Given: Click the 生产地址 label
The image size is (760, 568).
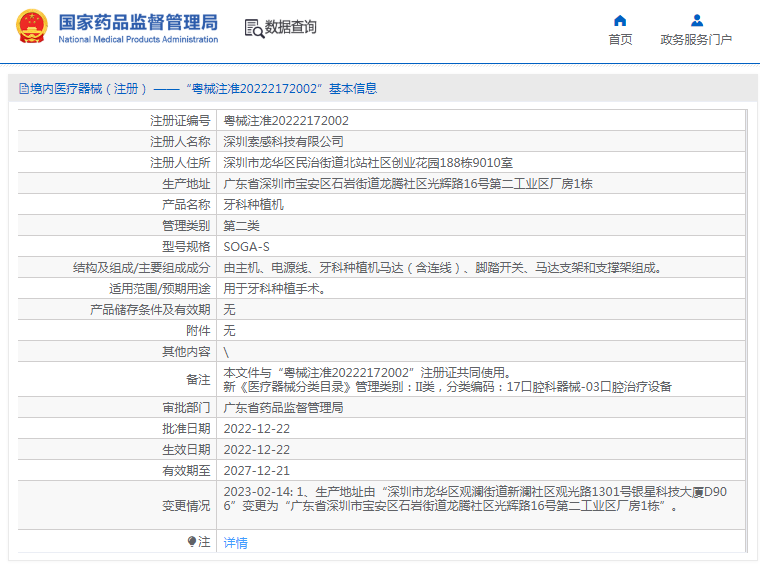Looking at the screenshot, I should 186,184.
